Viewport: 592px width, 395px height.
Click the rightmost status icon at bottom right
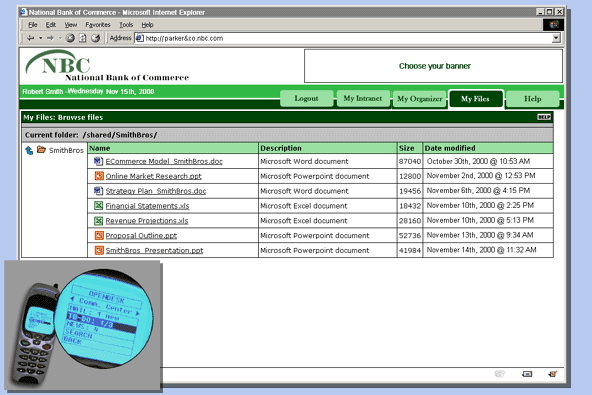click(x=552, y=374)
